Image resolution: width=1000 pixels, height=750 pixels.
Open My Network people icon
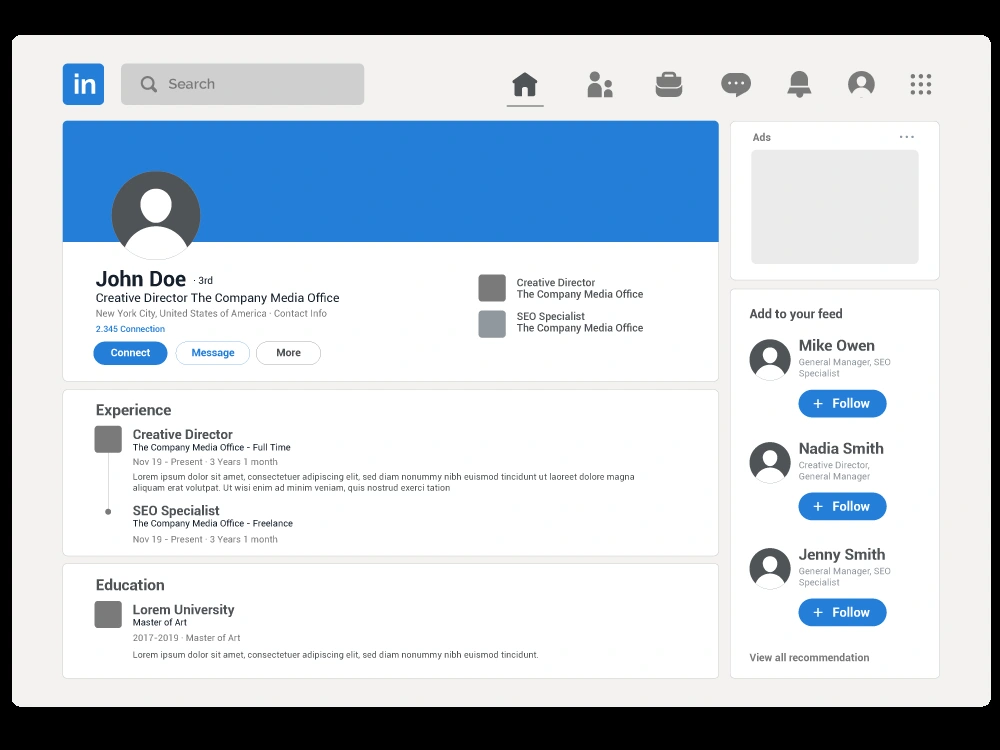[x=599, y=84]
